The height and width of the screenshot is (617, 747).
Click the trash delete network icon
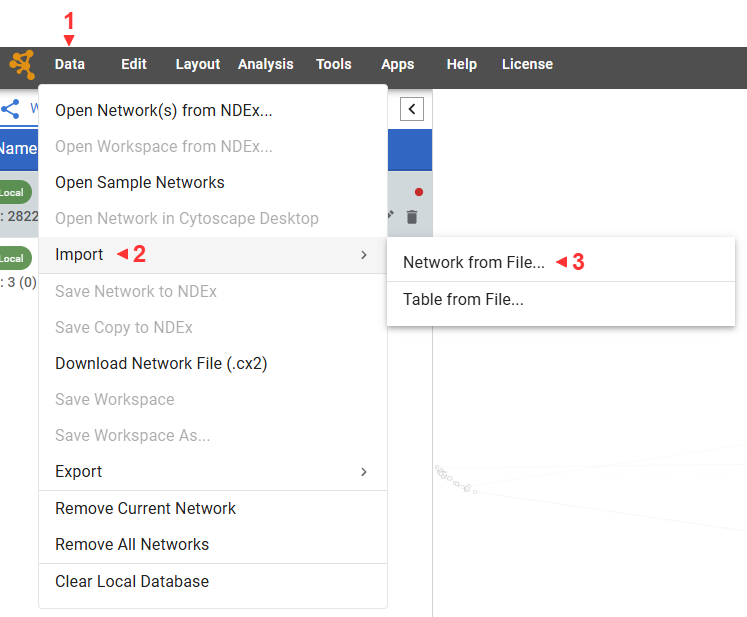(x=412, y=217)
